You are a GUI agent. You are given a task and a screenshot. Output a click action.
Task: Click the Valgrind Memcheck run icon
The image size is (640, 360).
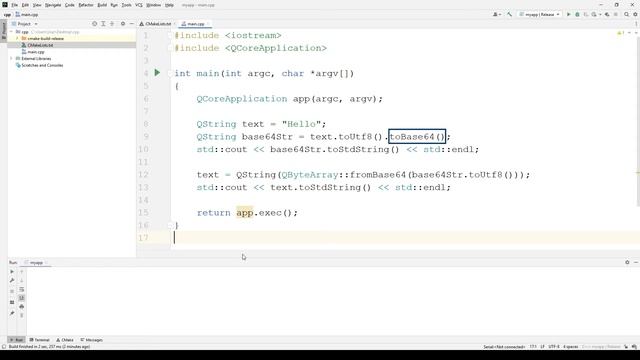coord(607,15)
